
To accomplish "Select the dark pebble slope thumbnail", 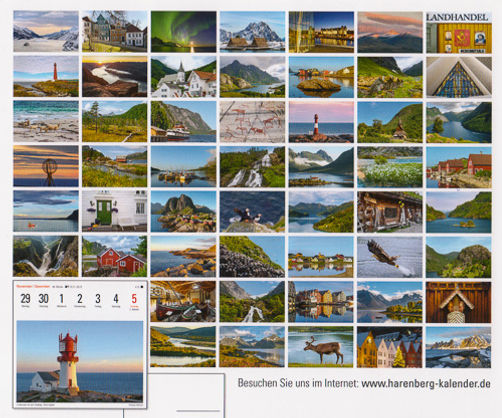I will [x=252, y=257].
